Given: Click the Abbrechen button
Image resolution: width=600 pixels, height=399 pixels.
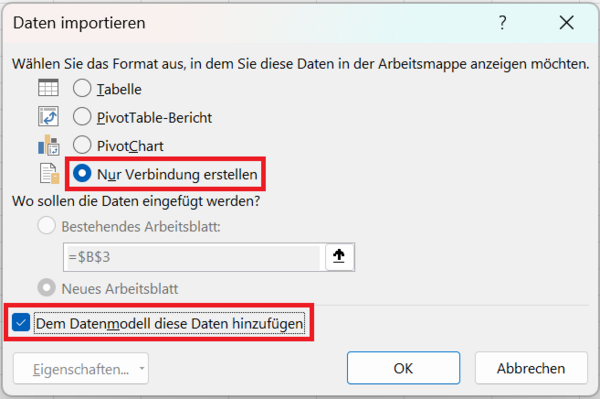Looking at the screenshot, I should click(x=531, y=368).
